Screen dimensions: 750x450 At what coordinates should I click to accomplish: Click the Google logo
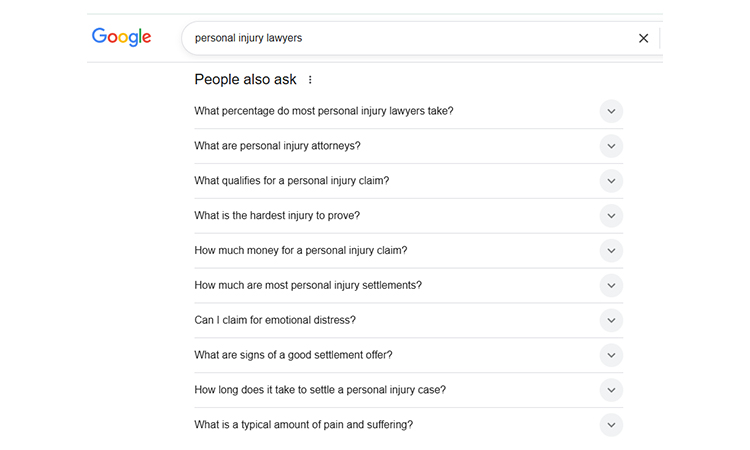(121, 38)
